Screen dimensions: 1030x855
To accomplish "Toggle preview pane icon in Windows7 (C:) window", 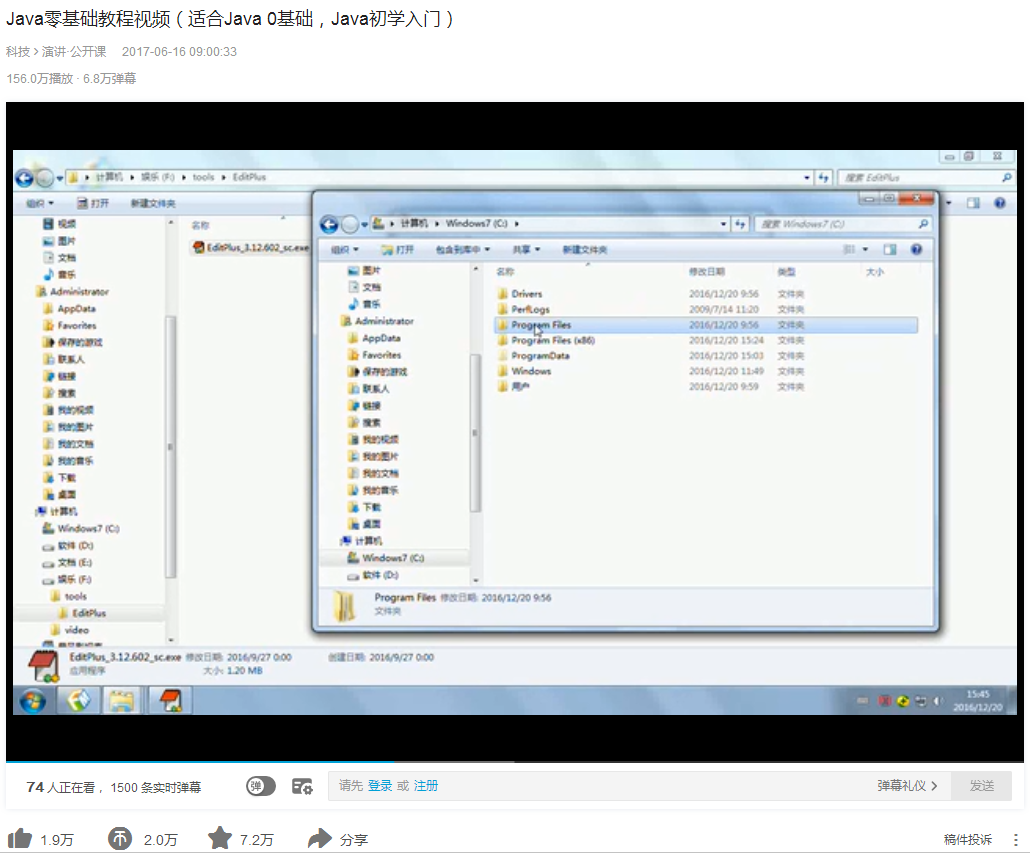I will tap(890, 250).
